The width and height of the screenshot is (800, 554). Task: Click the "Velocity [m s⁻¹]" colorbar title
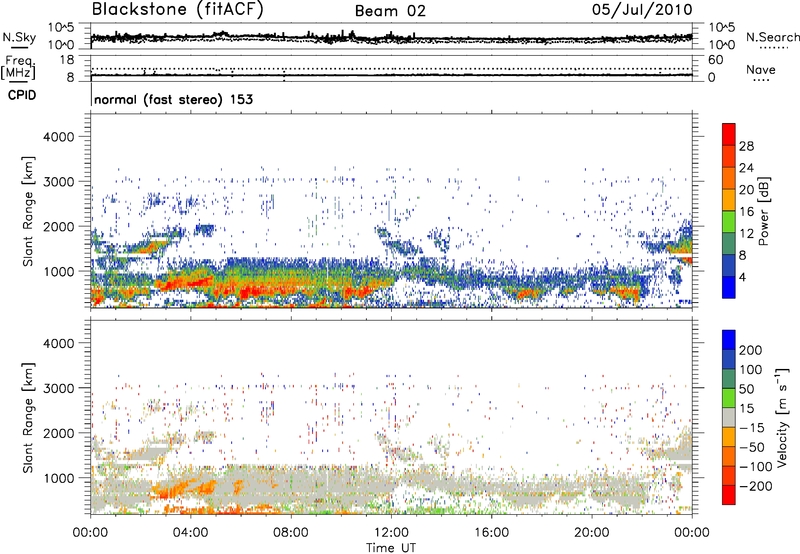point(782,417)
